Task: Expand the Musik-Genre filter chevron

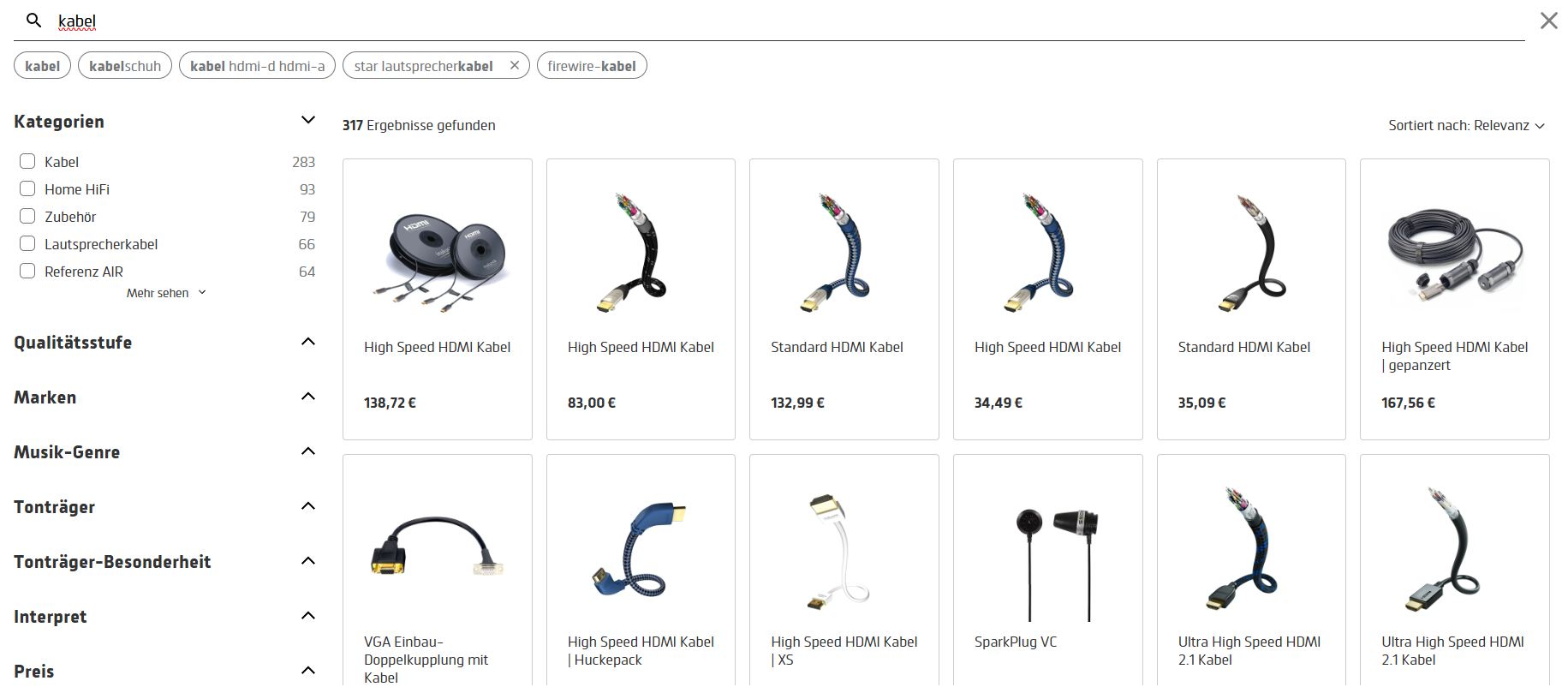Action: 308,451
